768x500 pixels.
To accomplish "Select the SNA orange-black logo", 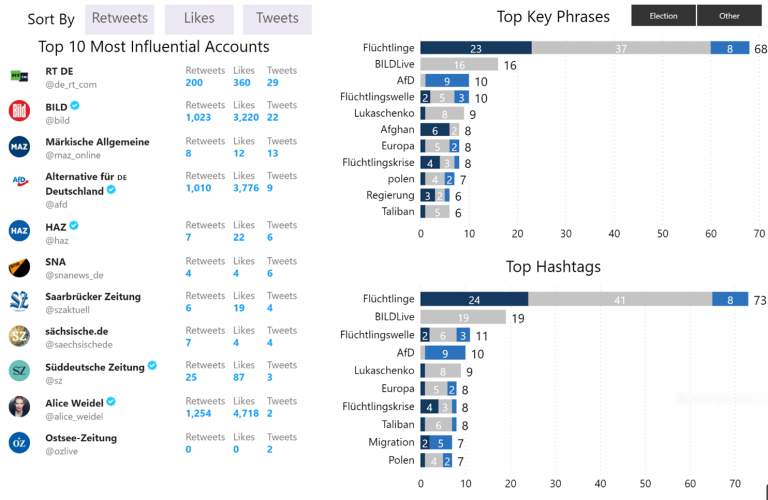I will tap(19, 267).
